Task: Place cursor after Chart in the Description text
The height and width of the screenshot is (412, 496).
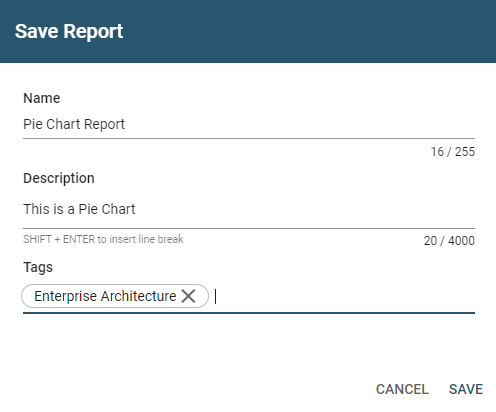Action: 136,209
